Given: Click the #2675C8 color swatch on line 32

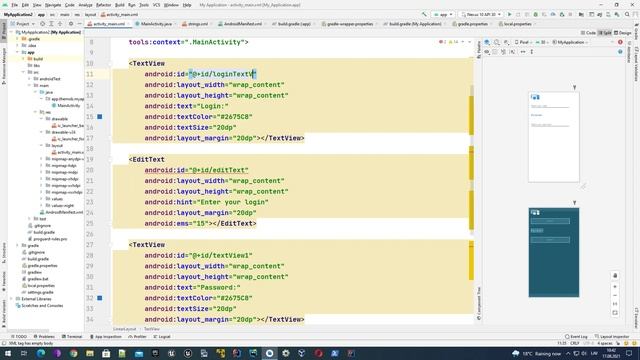Looking at the screenshot, I should click(100, 298).
